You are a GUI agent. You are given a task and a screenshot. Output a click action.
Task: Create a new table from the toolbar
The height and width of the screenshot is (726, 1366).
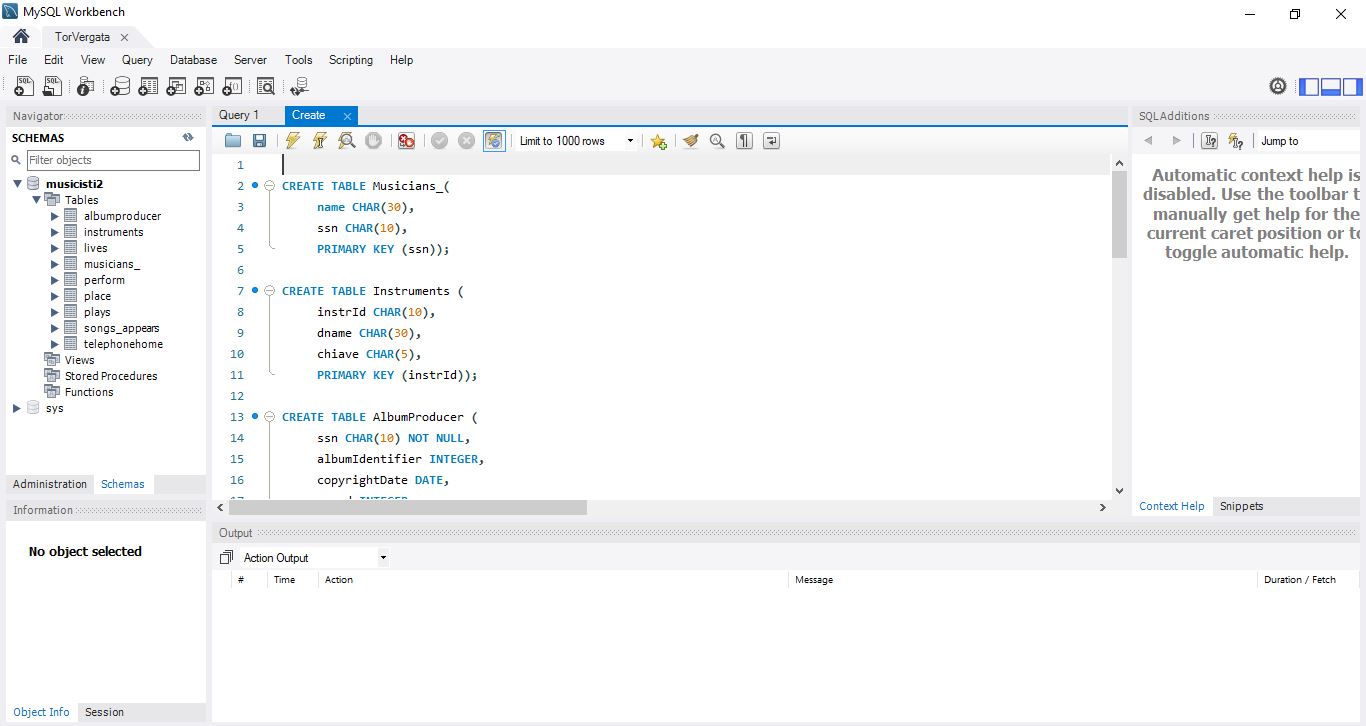coord(148,86)
